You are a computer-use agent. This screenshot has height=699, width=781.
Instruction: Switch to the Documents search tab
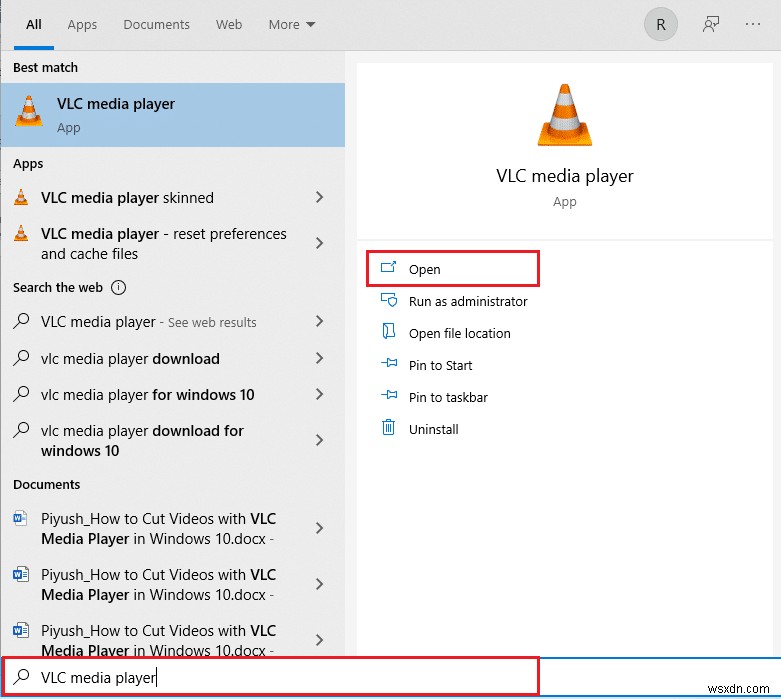click(156, 25)
